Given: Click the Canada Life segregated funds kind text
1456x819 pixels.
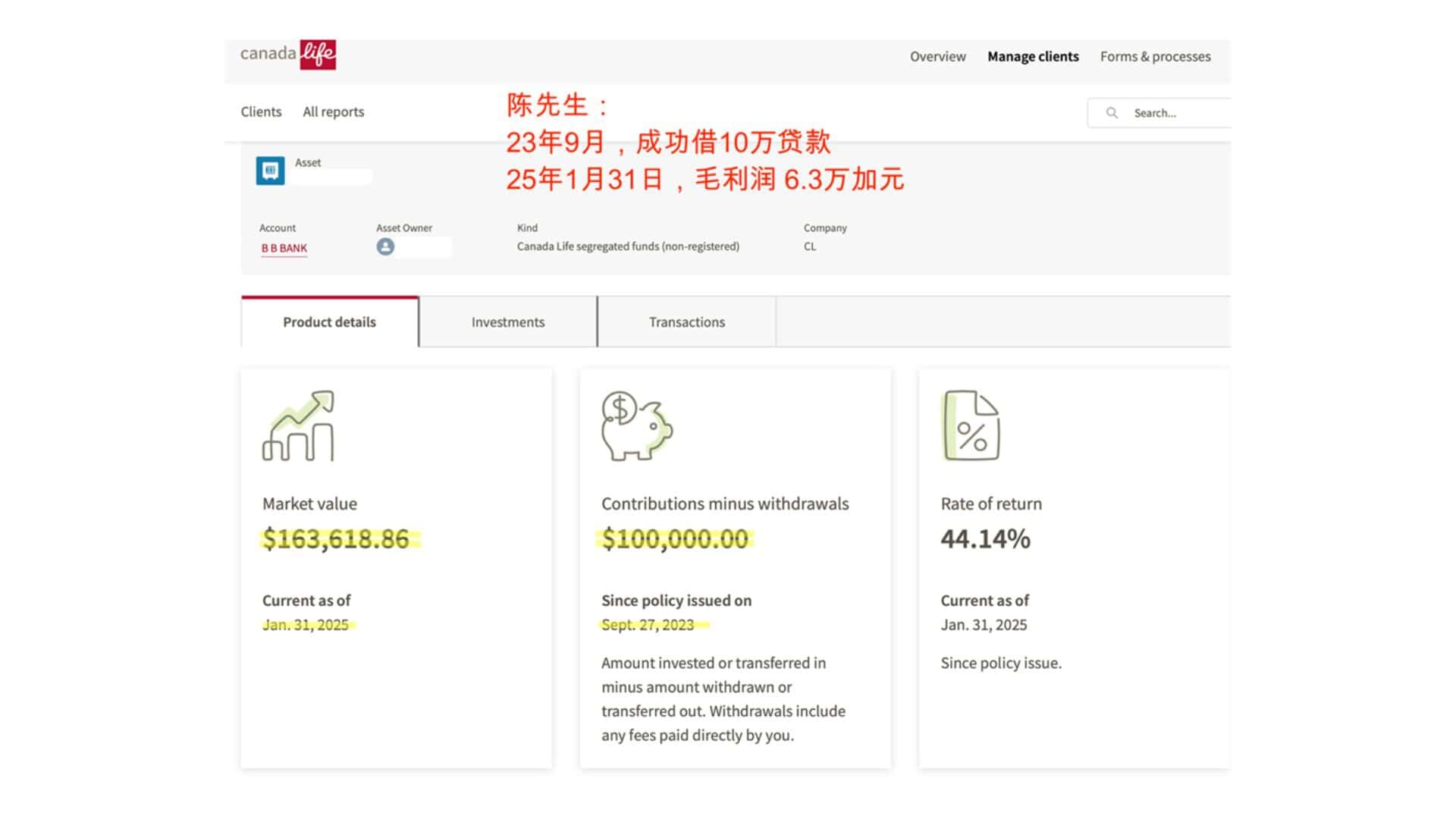Looking at the screenshot, I should 628,246.
